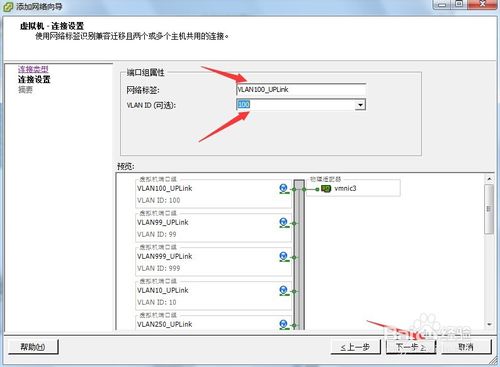
Task: Click the wizard title bar app icon
Action: pos(7,6)
